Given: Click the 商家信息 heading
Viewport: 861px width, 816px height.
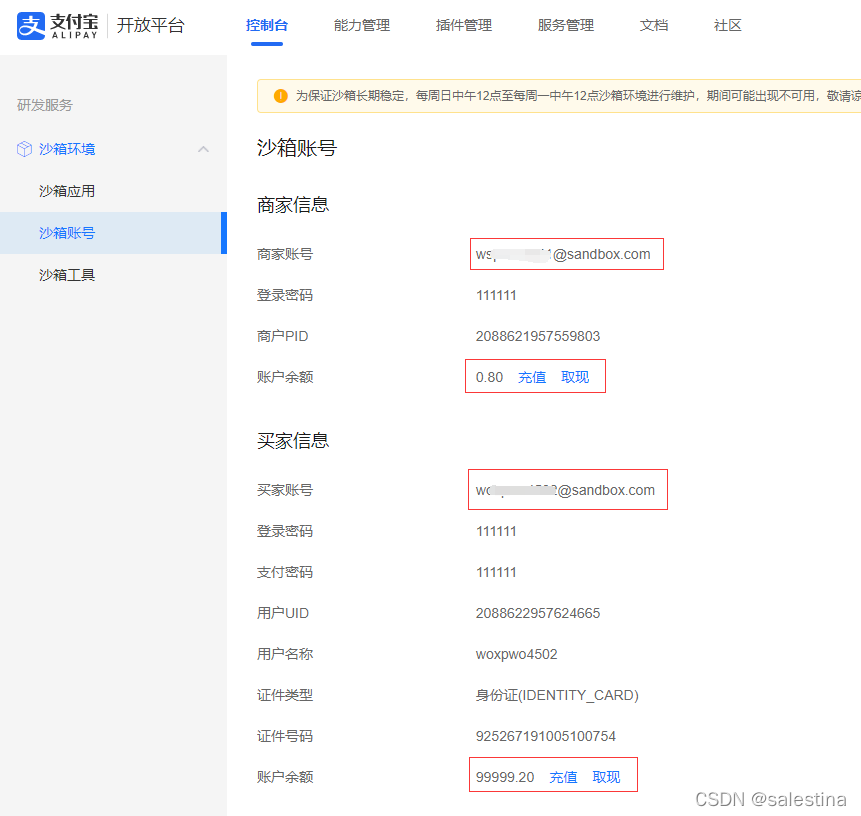Looking at the screenshot, I should tap(293, 205).
